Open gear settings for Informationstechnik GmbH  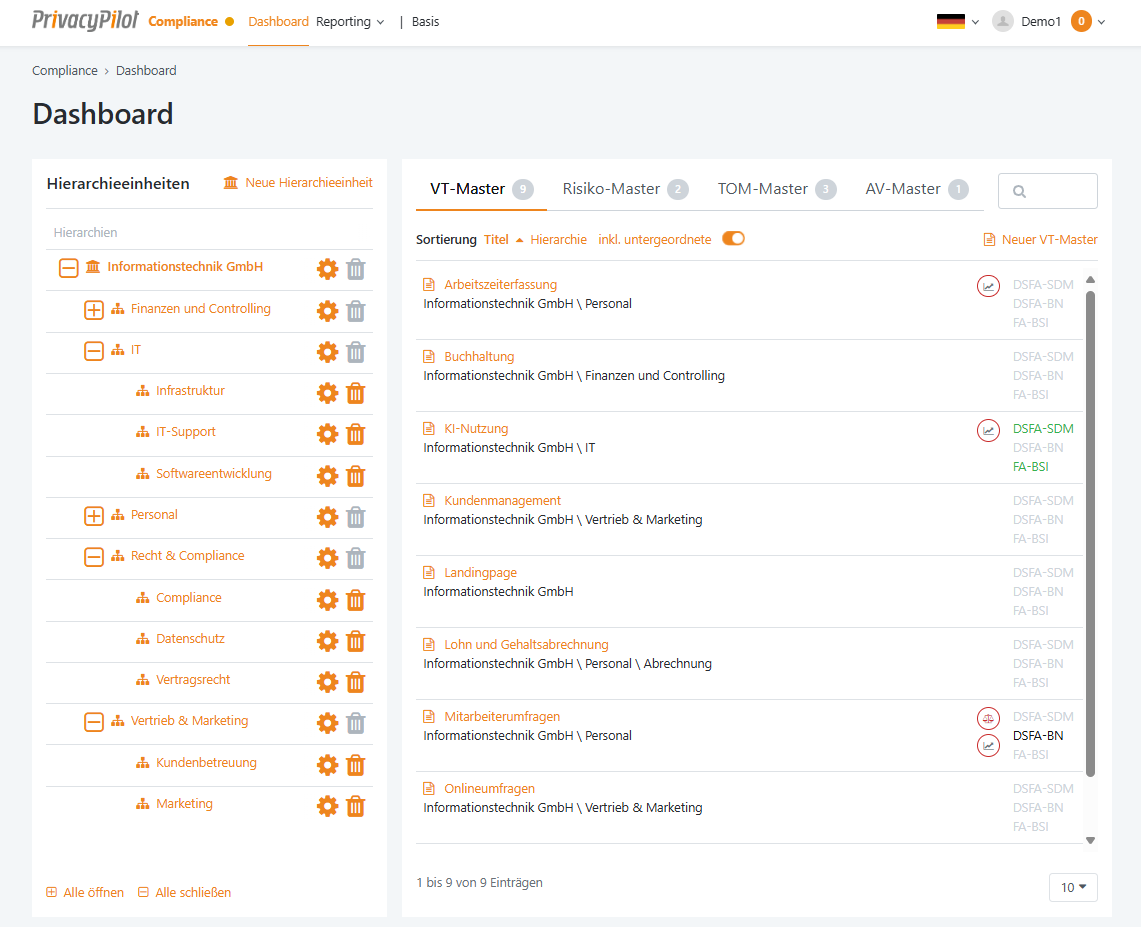327,269
